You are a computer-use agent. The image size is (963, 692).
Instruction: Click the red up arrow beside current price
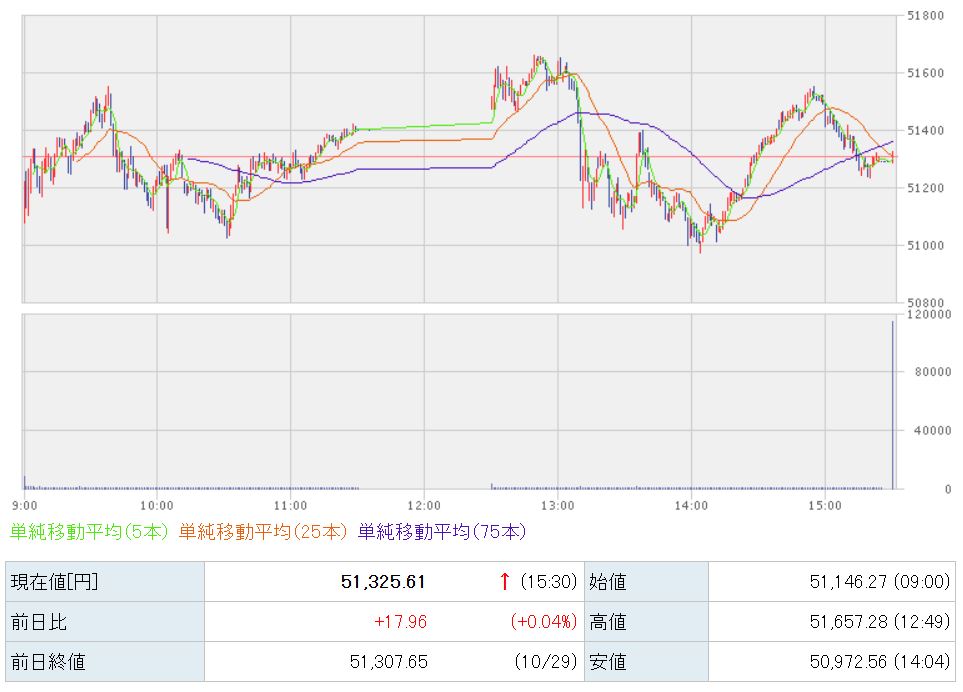[x=505, y=581]
